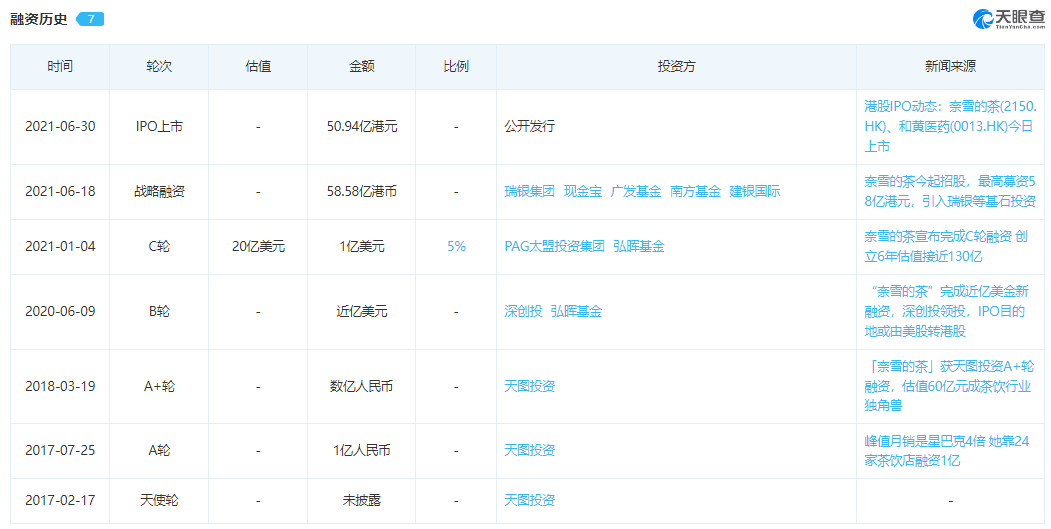
Task: Open 弘晖基金 in the C轮 row
Action: coord(639,247)
